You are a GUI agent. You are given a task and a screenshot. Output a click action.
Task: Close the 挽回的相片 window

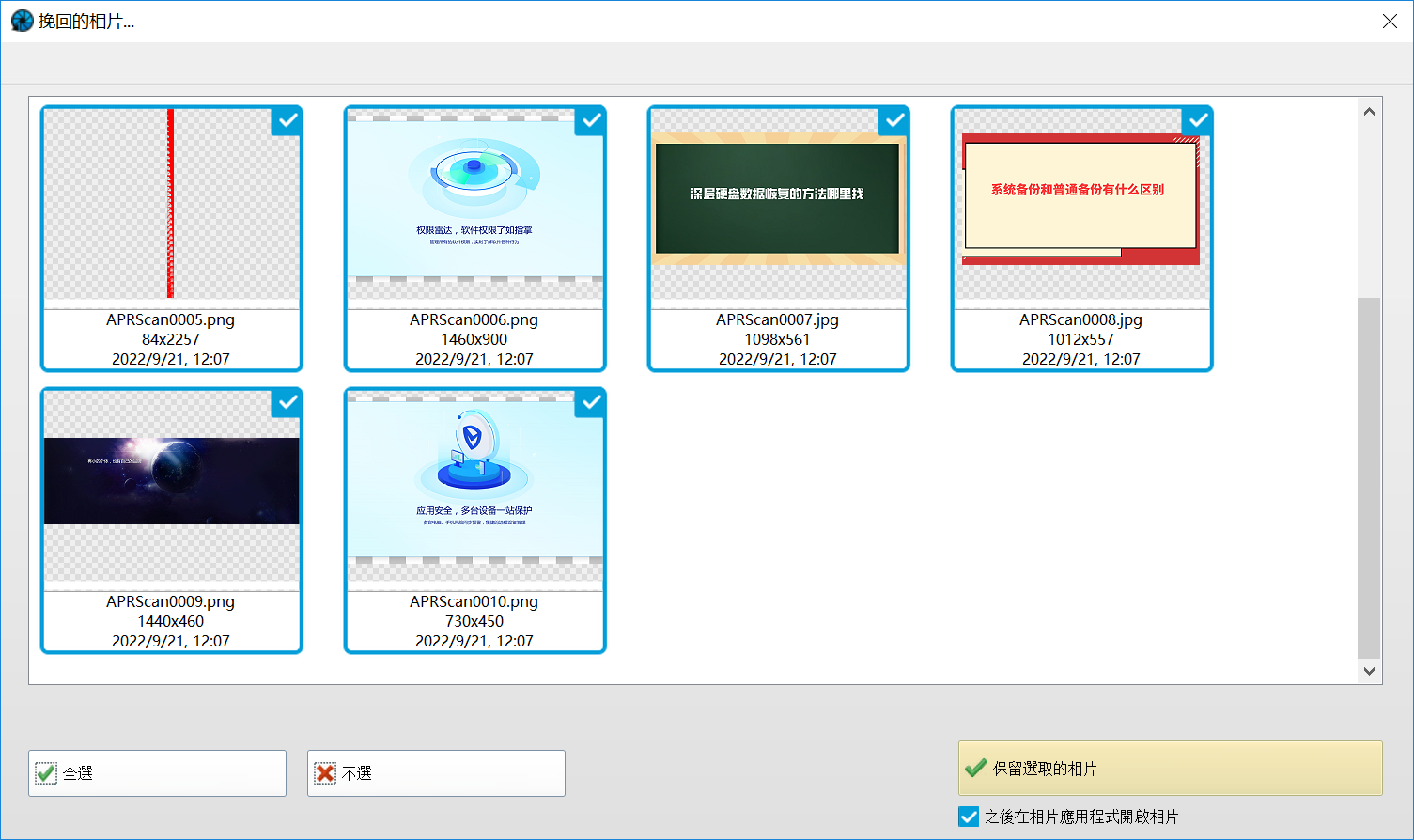(x=1390, y=21)
